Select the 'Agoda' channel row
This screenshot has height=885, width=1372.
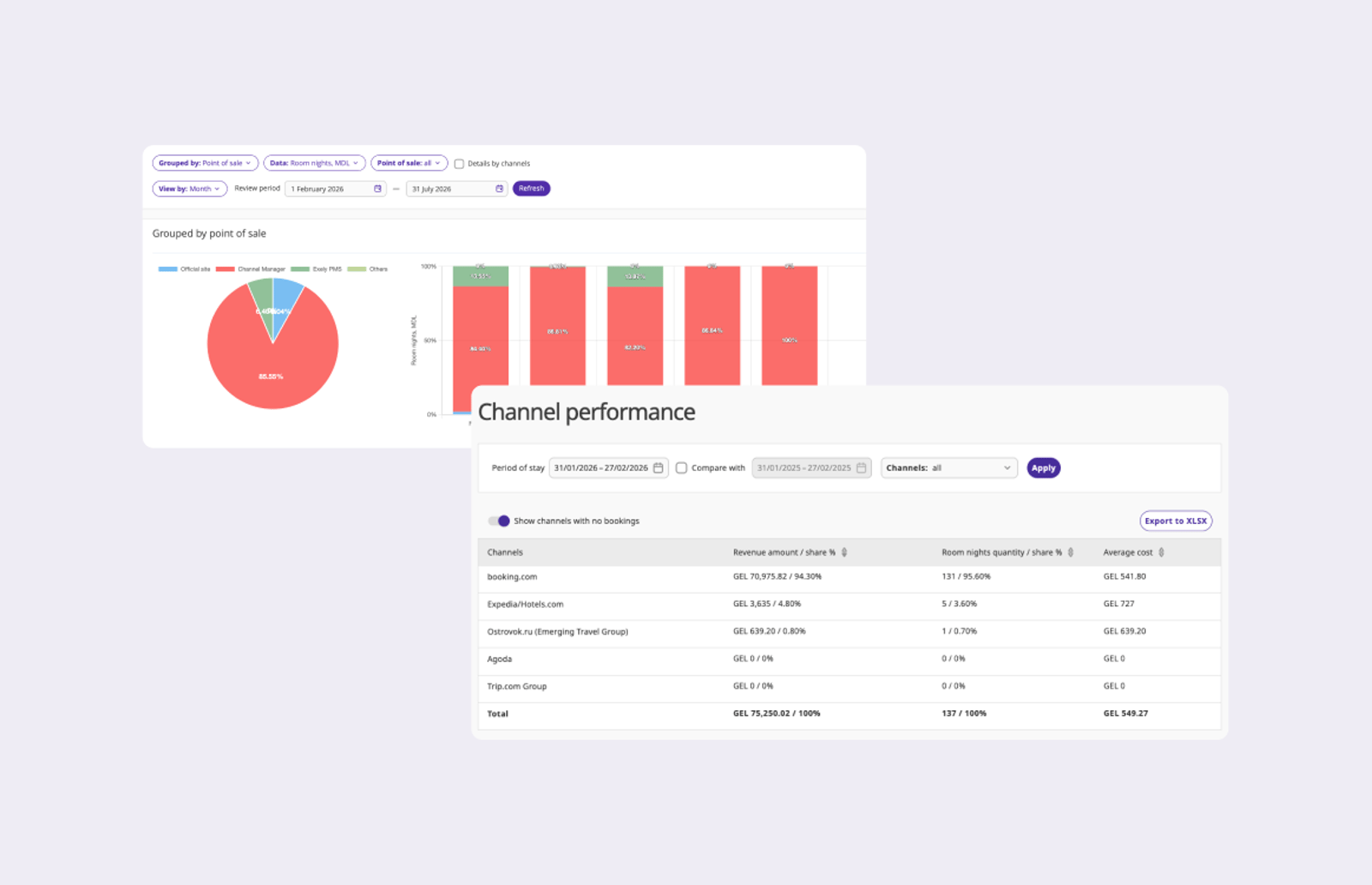click(849, 659)
